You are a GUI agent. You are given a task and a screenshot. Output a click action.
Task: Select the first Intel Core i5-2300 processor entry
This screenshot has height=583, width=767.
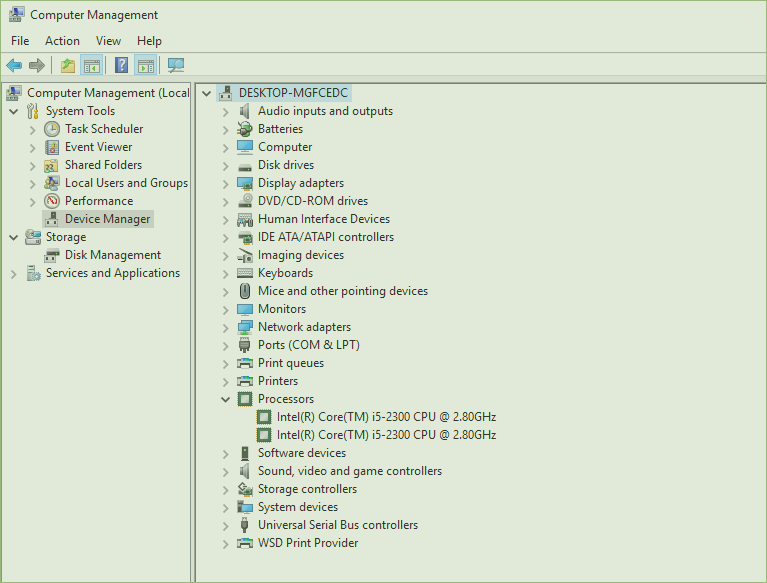coord(386,417)
